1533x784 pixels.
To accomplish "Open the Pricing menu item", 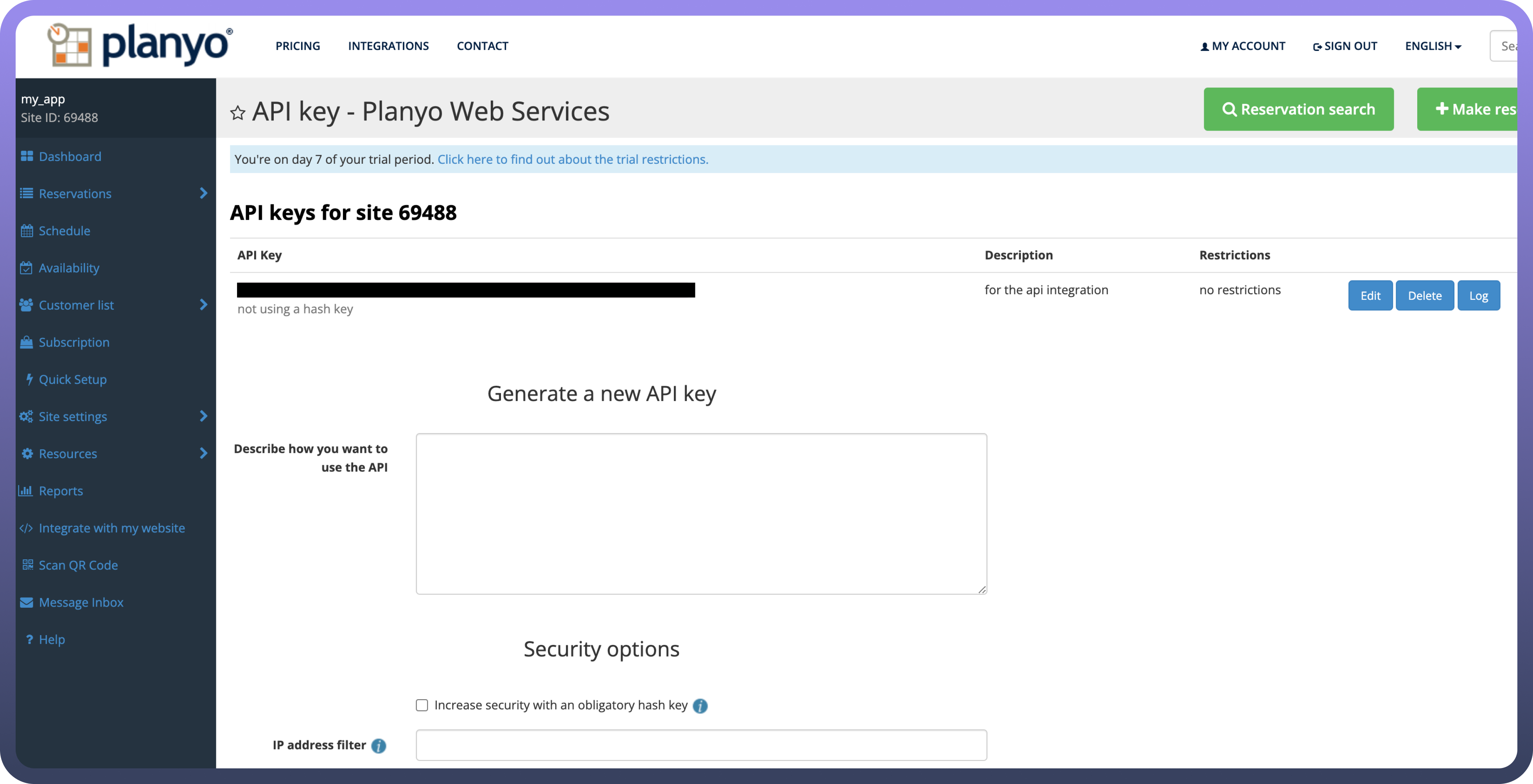I will 298,47.
